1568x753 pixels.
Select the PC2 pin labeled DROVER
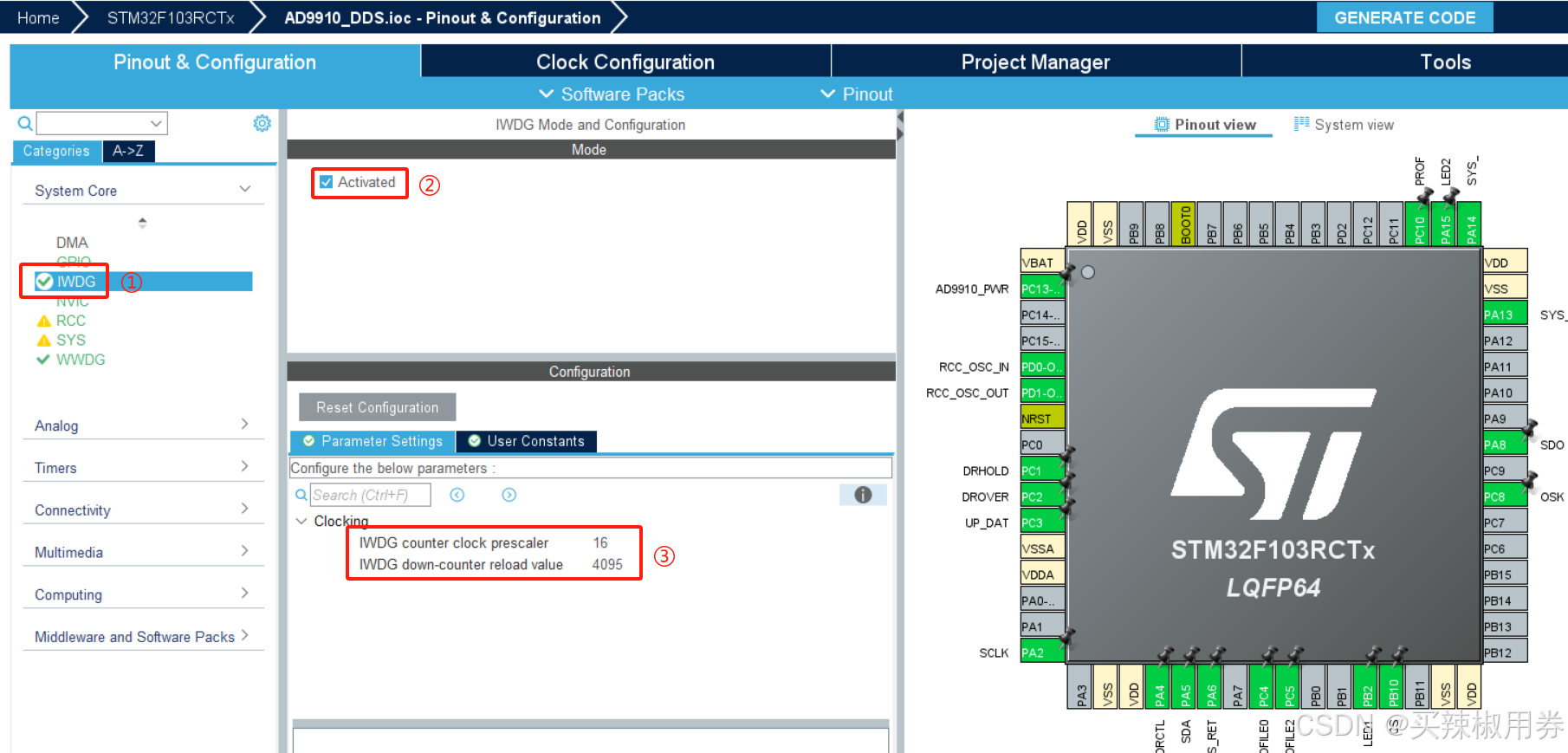click(1042, 497)
